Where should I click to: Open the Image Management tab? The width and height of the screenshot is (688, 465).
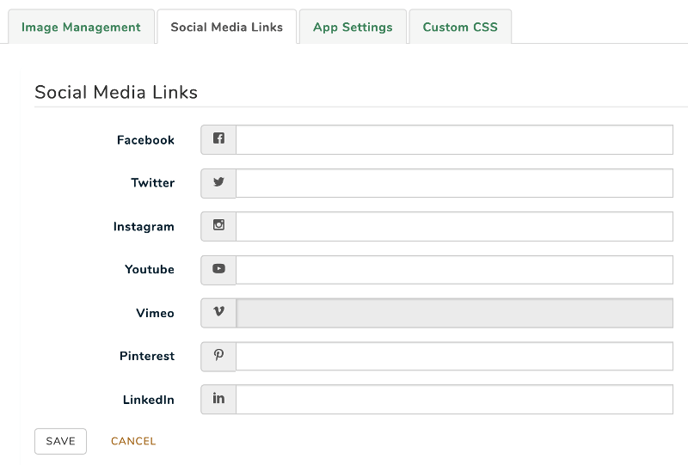coord(81,27)
